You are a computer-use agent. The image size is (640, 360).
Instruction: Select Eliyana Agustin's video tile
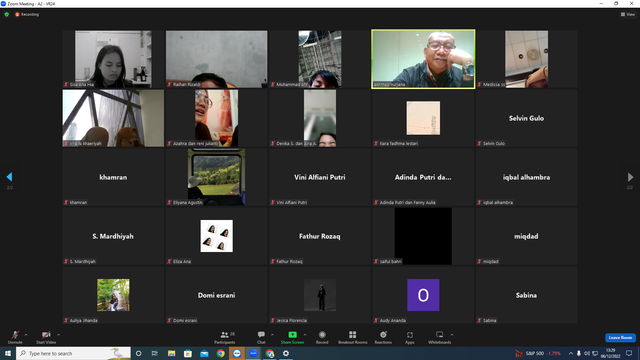pyautogui.click(x=216, y=177)
